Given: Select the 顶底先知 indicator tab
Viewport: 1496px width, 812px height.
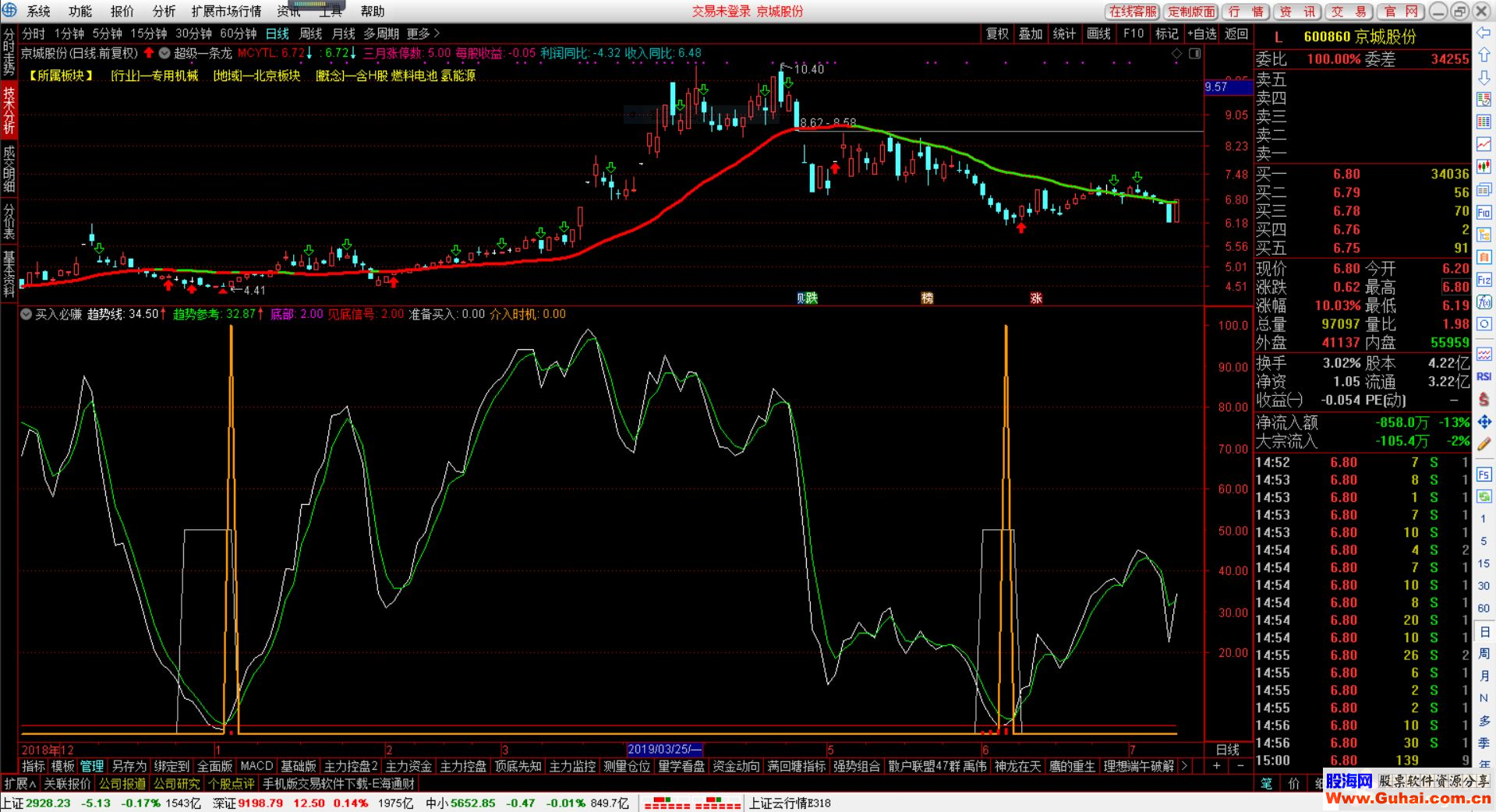Looking at the screenshot, I should [518, 766].
